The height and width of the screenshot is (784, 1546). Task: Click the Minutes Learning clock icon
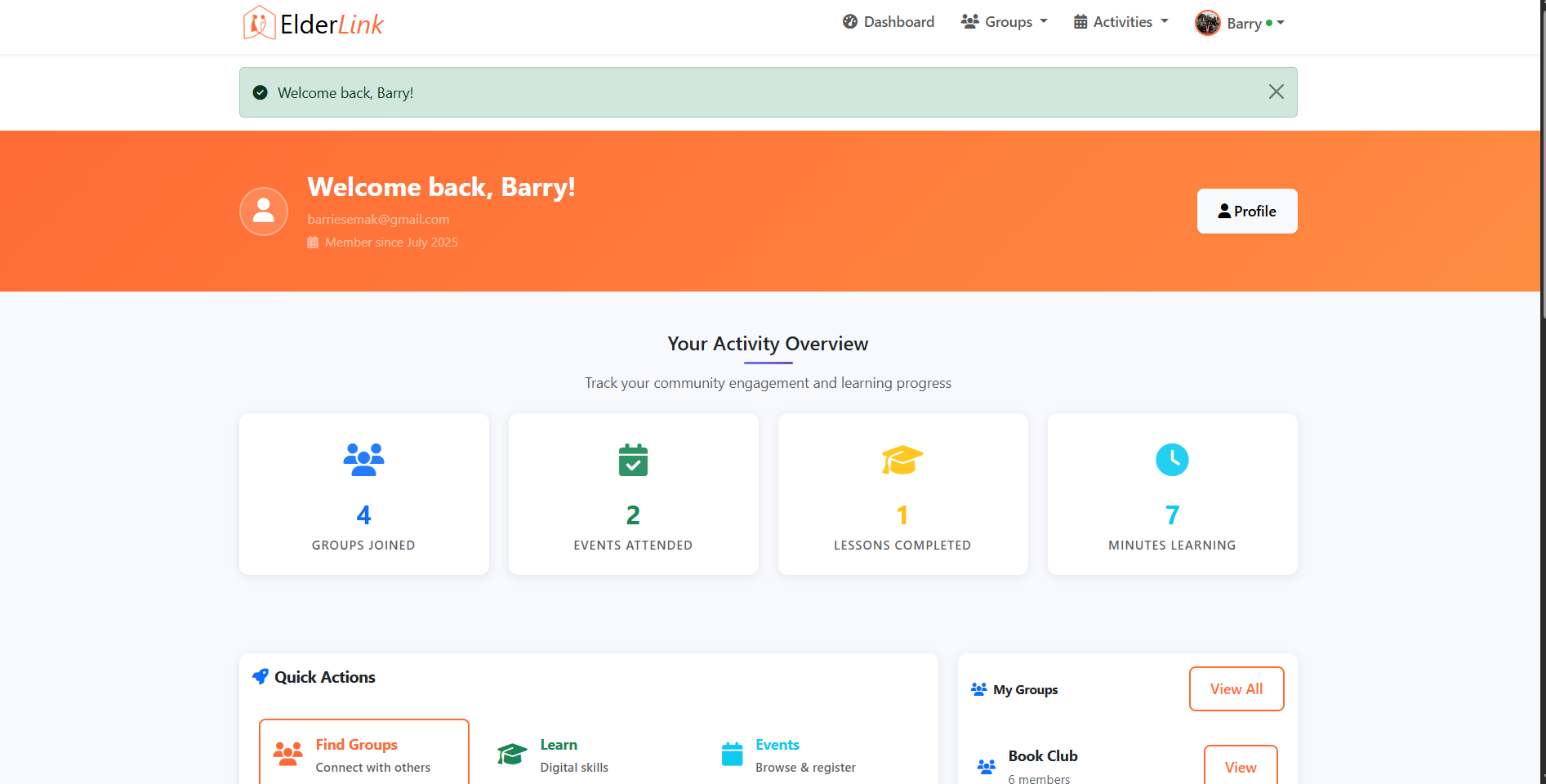[1172, 459]
